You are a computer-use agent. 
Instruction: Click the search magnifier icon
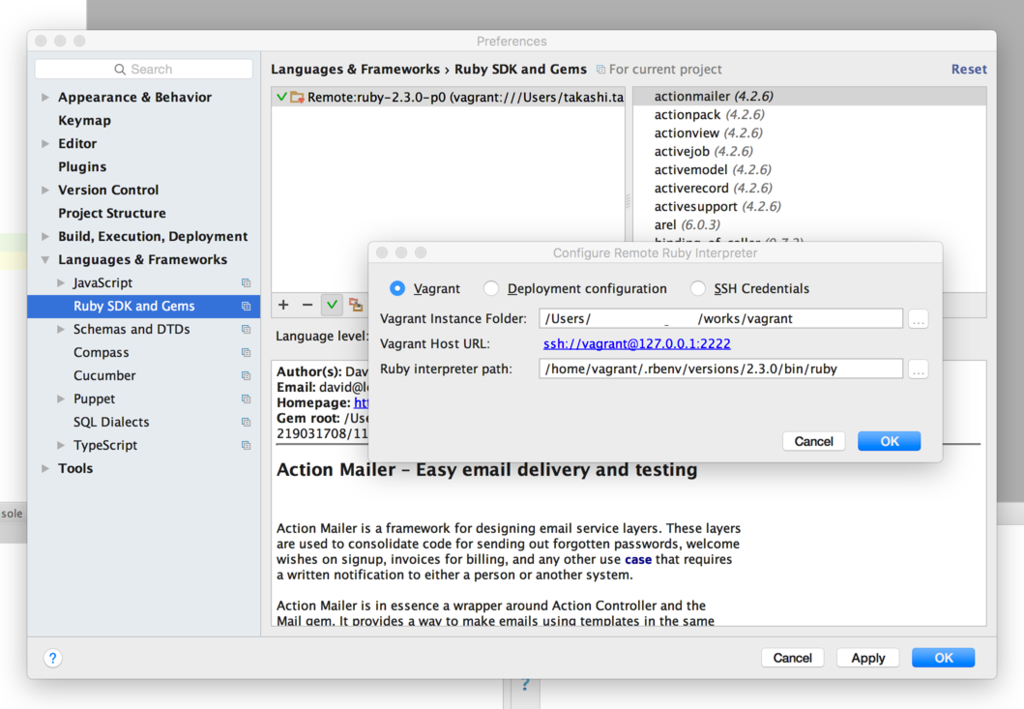[120, 69]
